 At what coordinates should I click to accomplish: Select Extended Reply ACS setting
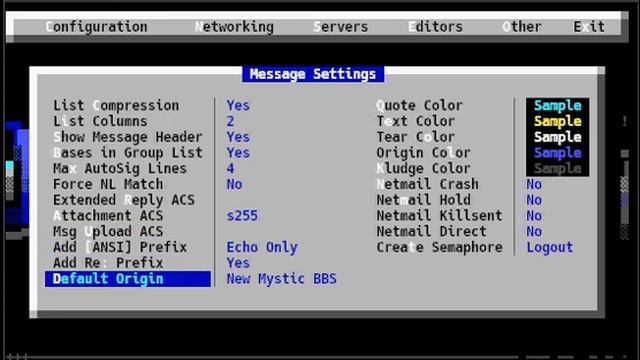tap(124, 200)
